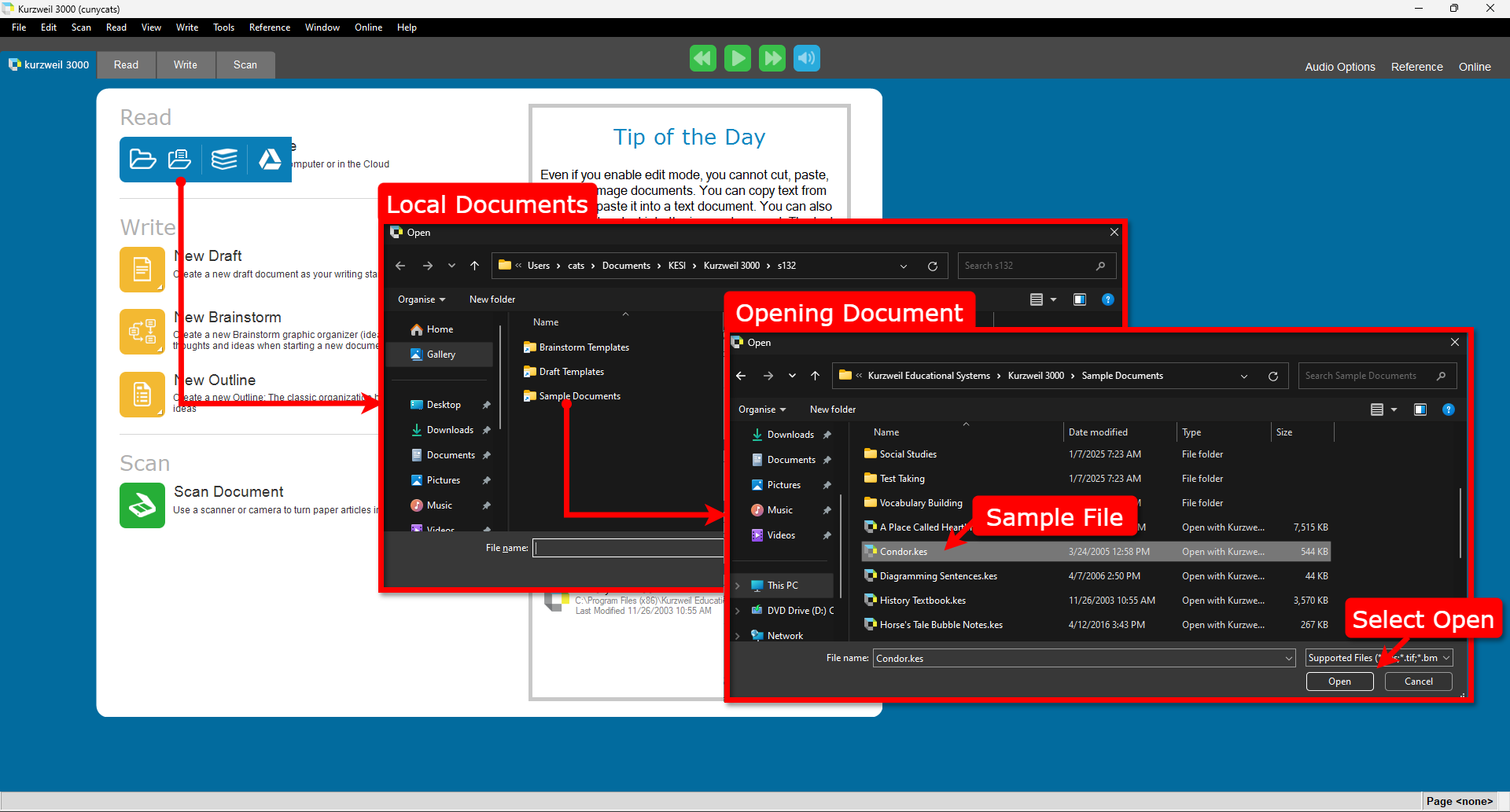1510x812 pixels.
Task: Open the Reference menu in menu bar
Action: pyautogui.click(x=270, y=28)
